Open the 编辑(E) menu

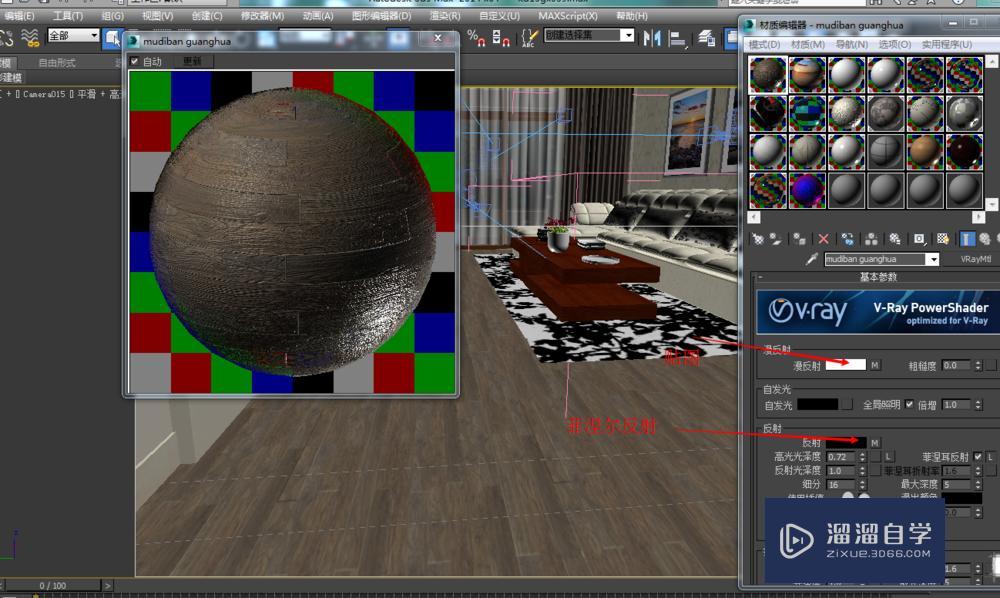[19, 15]
